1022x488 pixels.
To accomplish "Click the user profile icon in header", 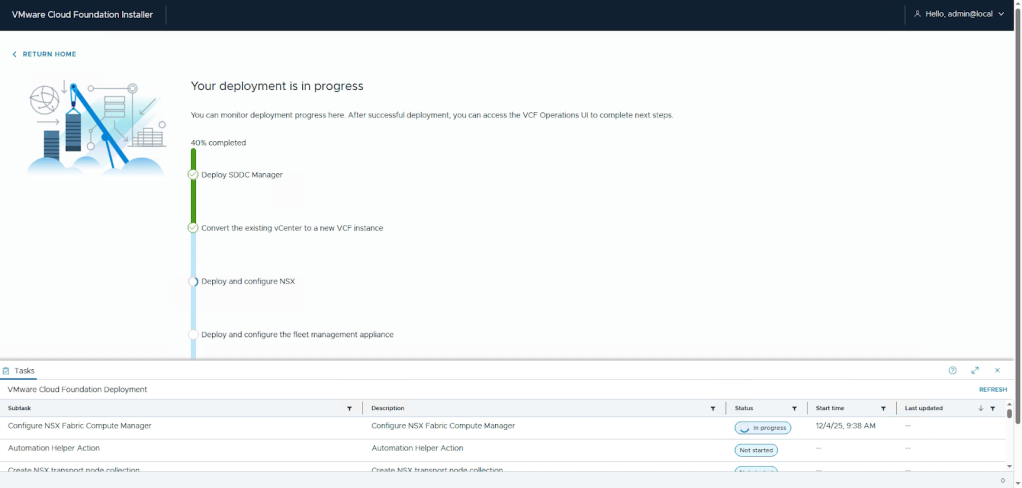I will pyautogui.click(x=917, y=14).
